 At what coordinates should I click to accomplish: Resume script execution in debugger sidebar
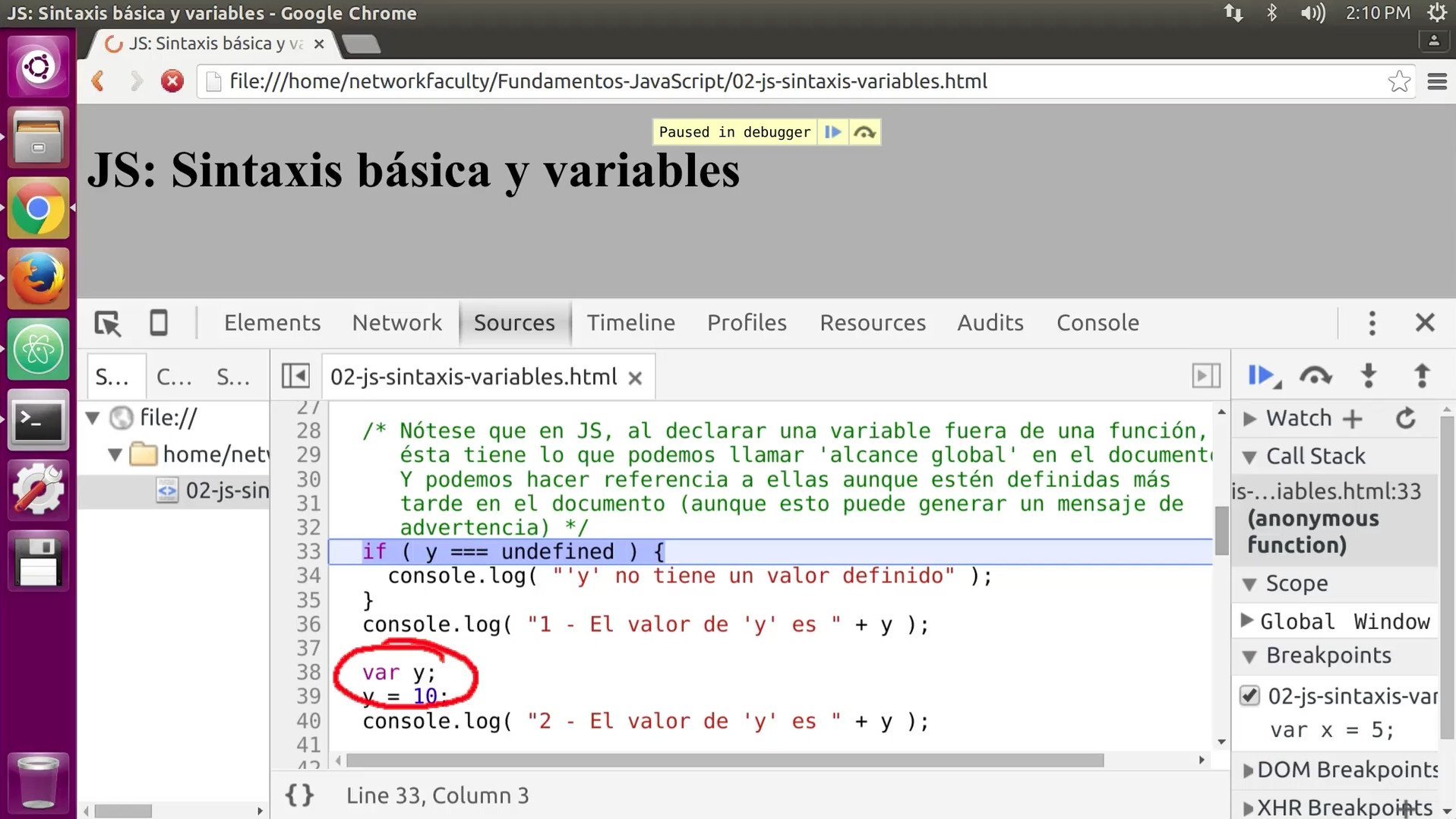click(x=1263, y=376)
